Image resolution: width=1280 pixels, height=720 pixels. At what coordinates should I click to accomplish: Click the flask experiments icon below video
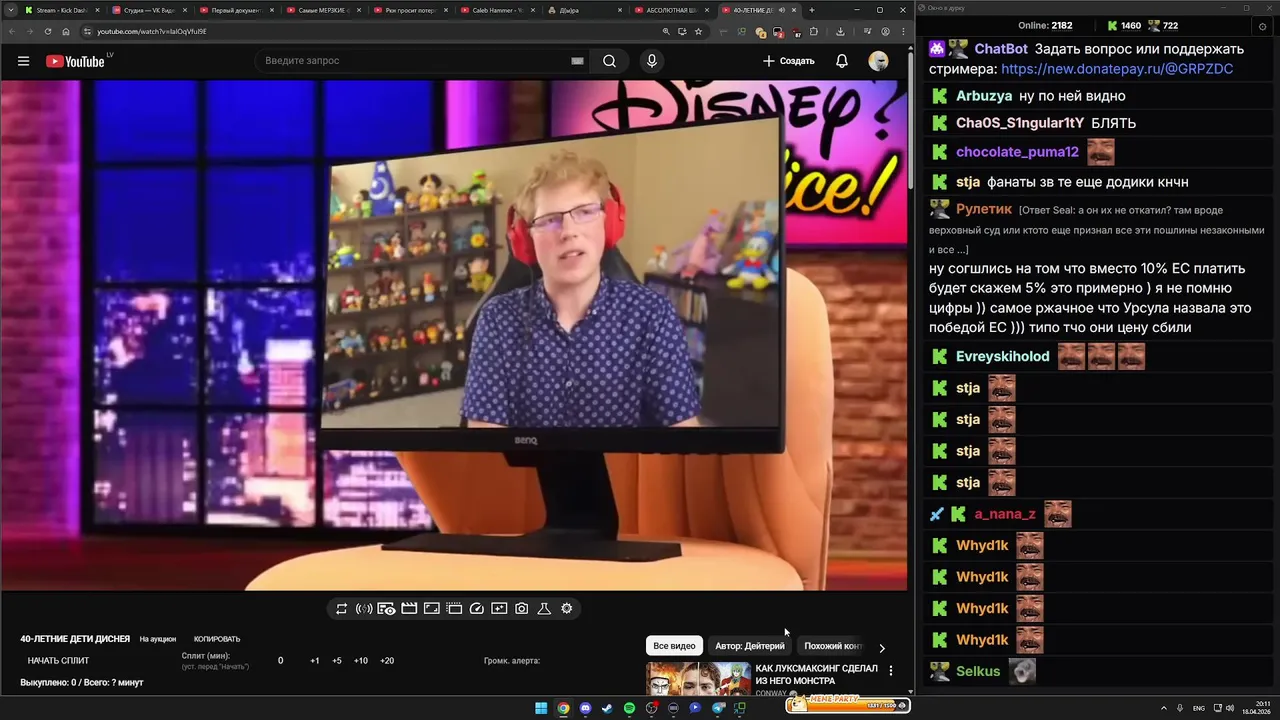click(x=544, y=608)
